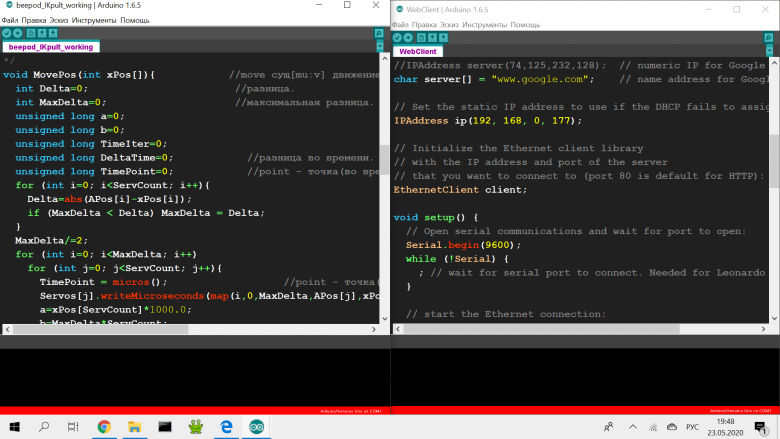Screen dimensions: 780x439
Task: Open Помощь menu in WebClient window
Action: 525,25
